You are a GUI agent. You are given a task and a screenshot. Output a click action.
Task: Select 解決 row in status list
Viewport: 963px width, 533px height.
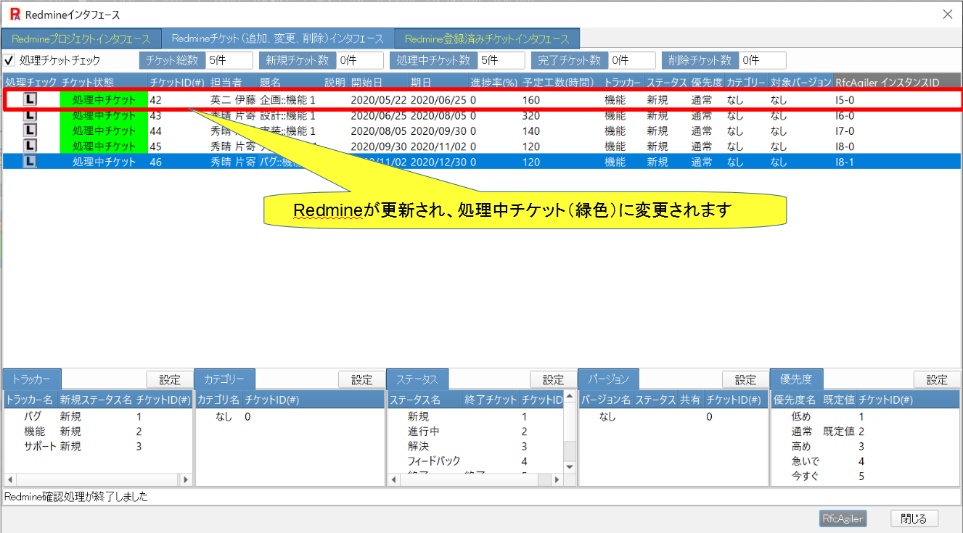pyautogui.click(x=476, y=446)
